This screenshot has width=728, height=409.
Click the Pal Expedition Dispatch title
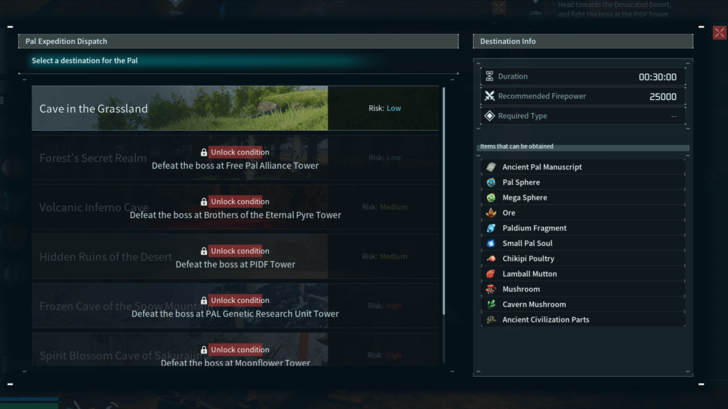coord(66,41)
